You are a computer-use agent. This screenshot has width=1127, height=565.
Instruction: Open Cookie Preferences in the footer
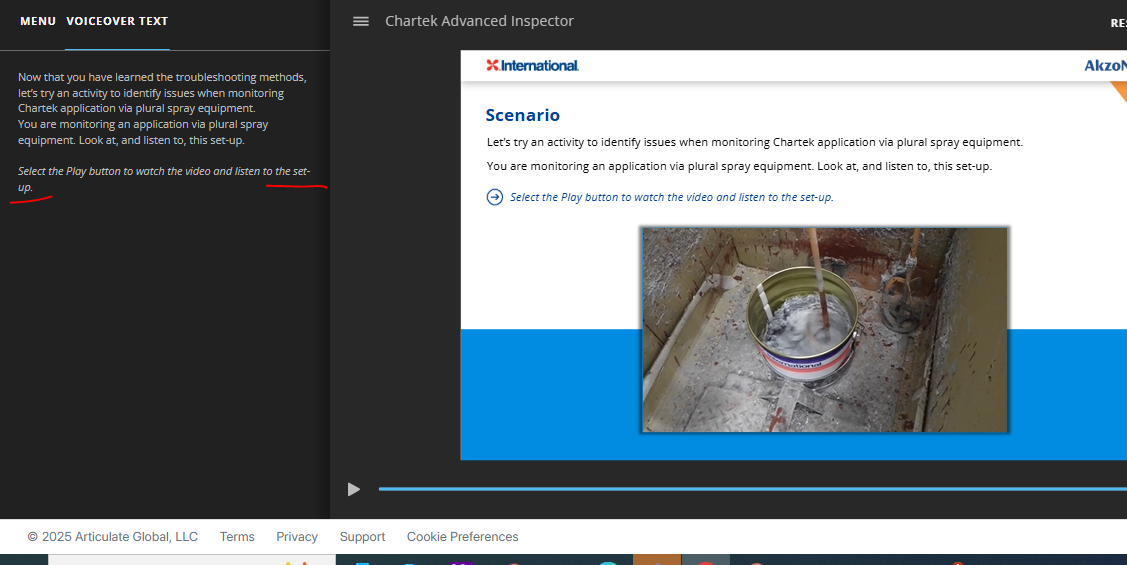[462, 537]
